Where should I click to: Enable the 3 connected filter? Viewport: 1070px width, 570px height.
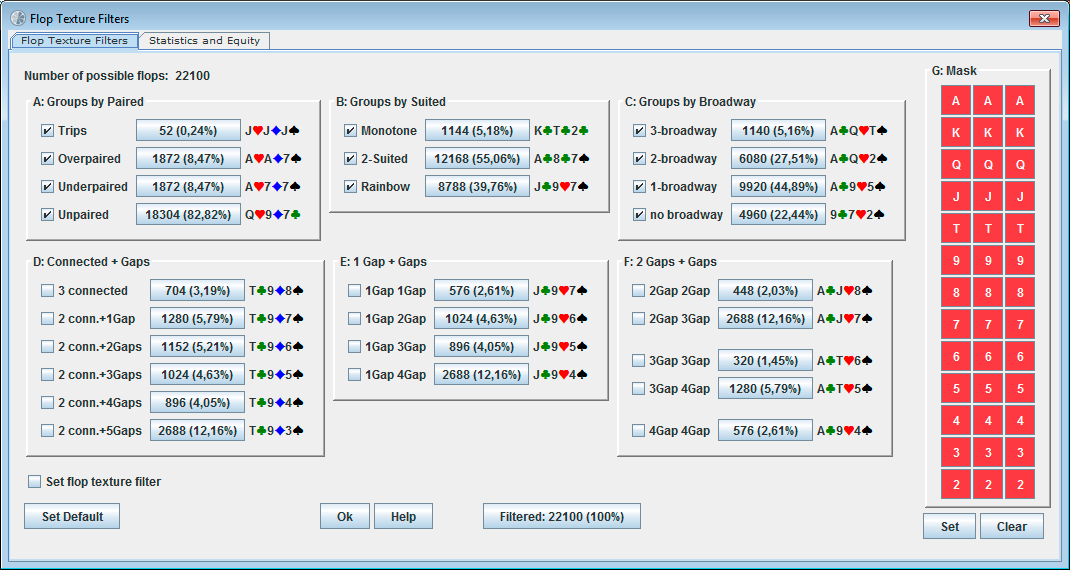(x=47, y=291)
